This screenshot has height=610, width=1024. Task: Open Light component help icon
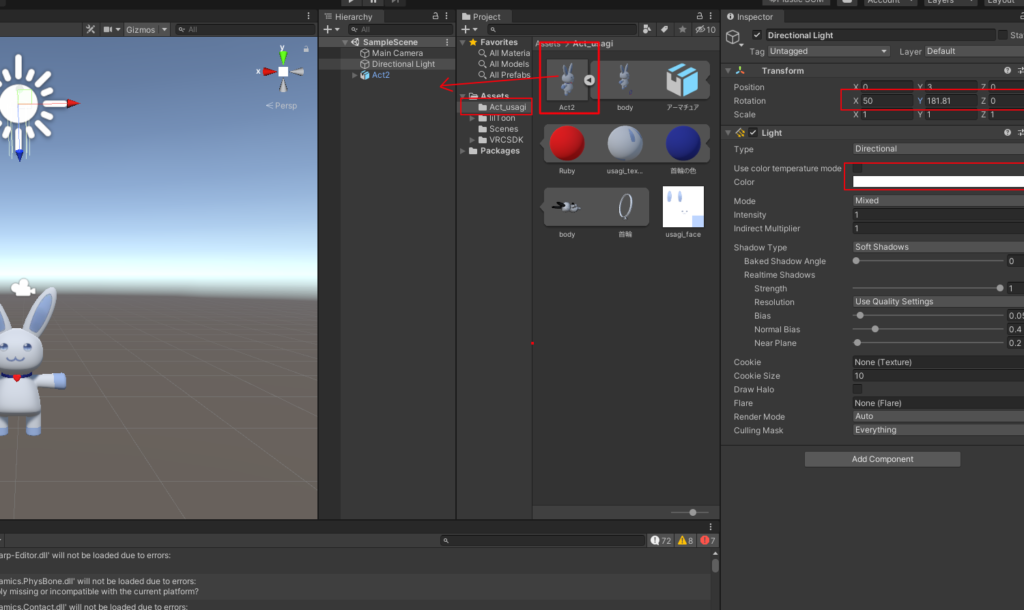[1007, 133]
